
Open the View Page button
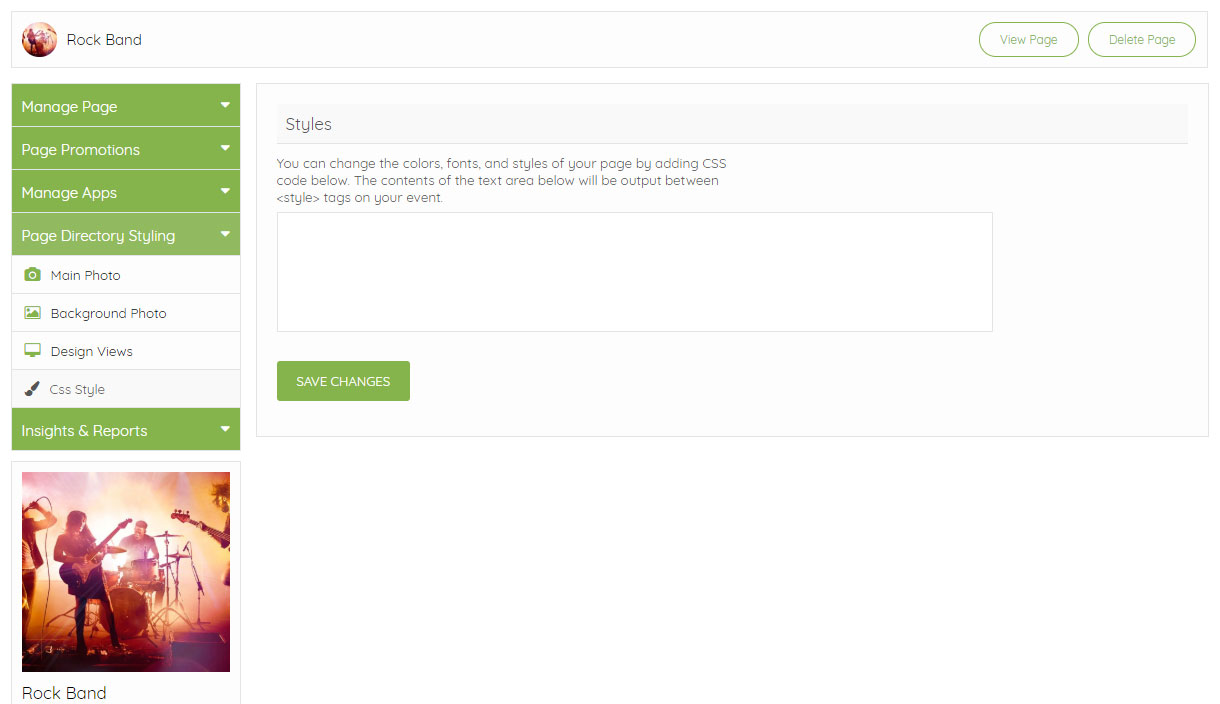tap(1028, 40)
